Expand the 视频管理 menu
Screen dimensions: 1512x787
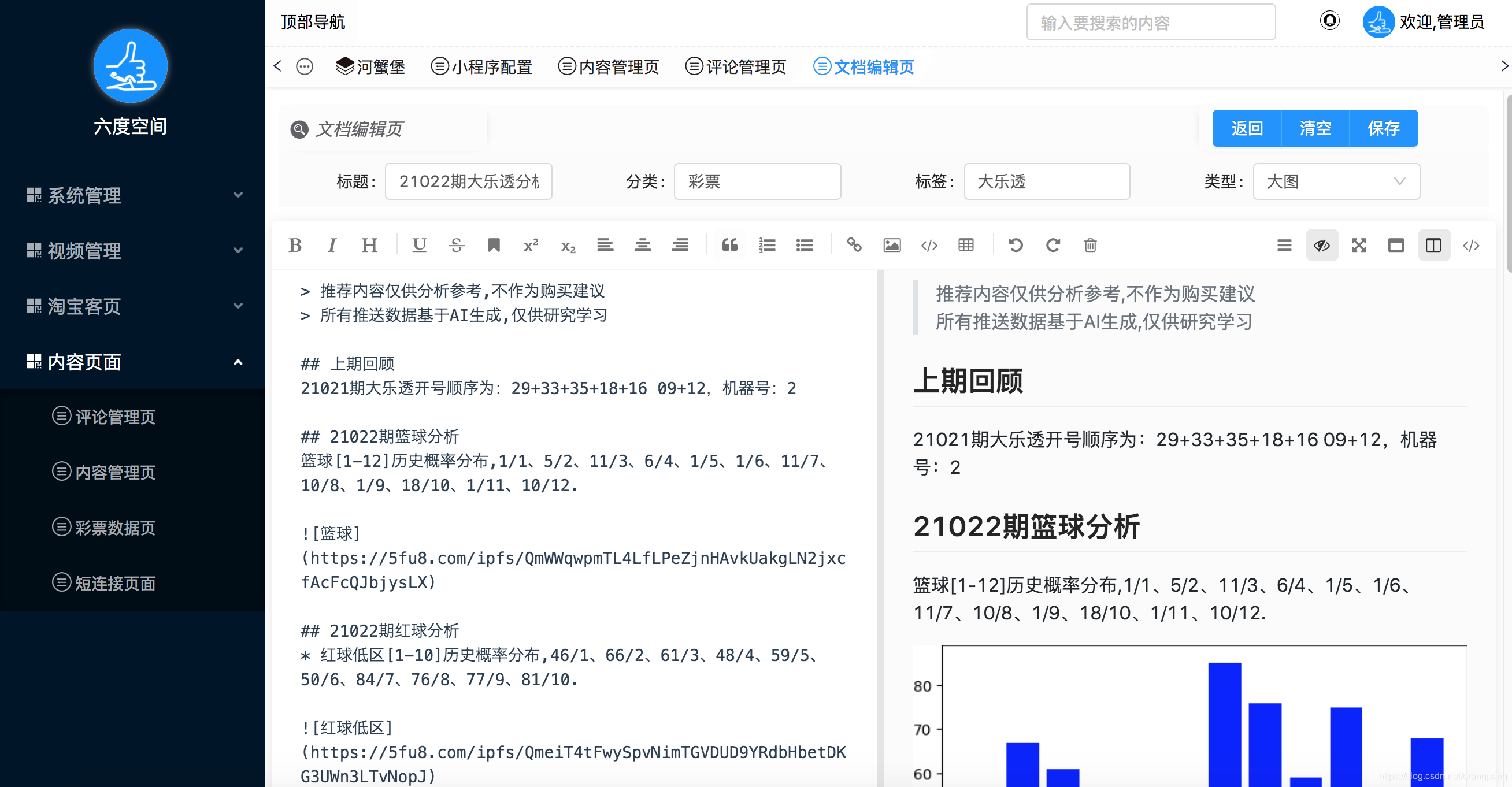[132, 251]
